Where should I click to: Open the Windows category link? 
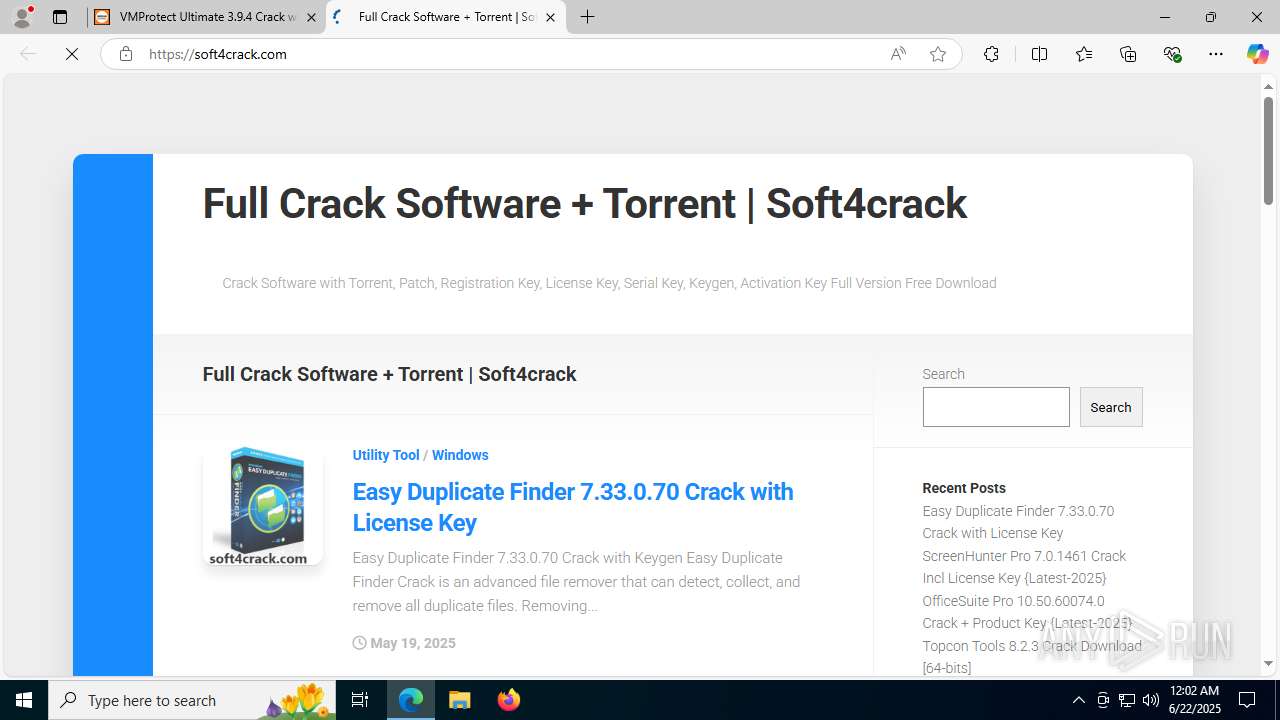(x=460, y=455)
